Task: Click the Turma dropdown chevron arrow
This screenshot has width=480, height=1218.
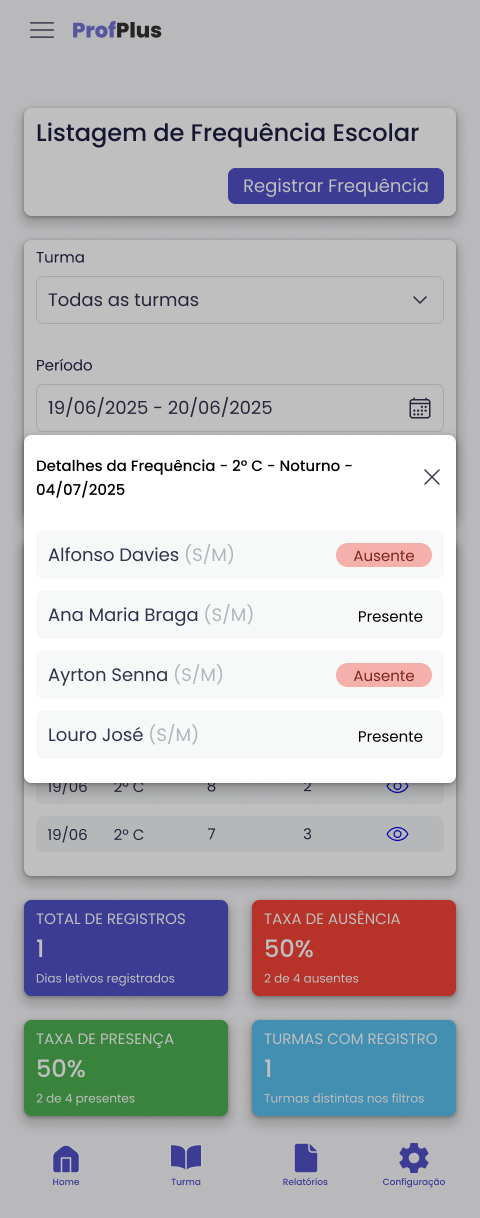Action: point(420,300)
